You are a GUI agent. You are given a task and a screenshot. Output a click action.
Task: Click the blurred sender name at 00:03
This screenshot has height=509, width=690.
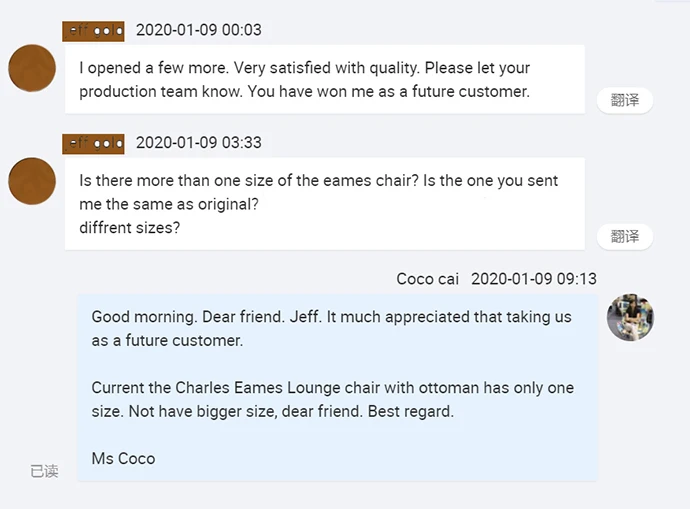tap(93, 31)
